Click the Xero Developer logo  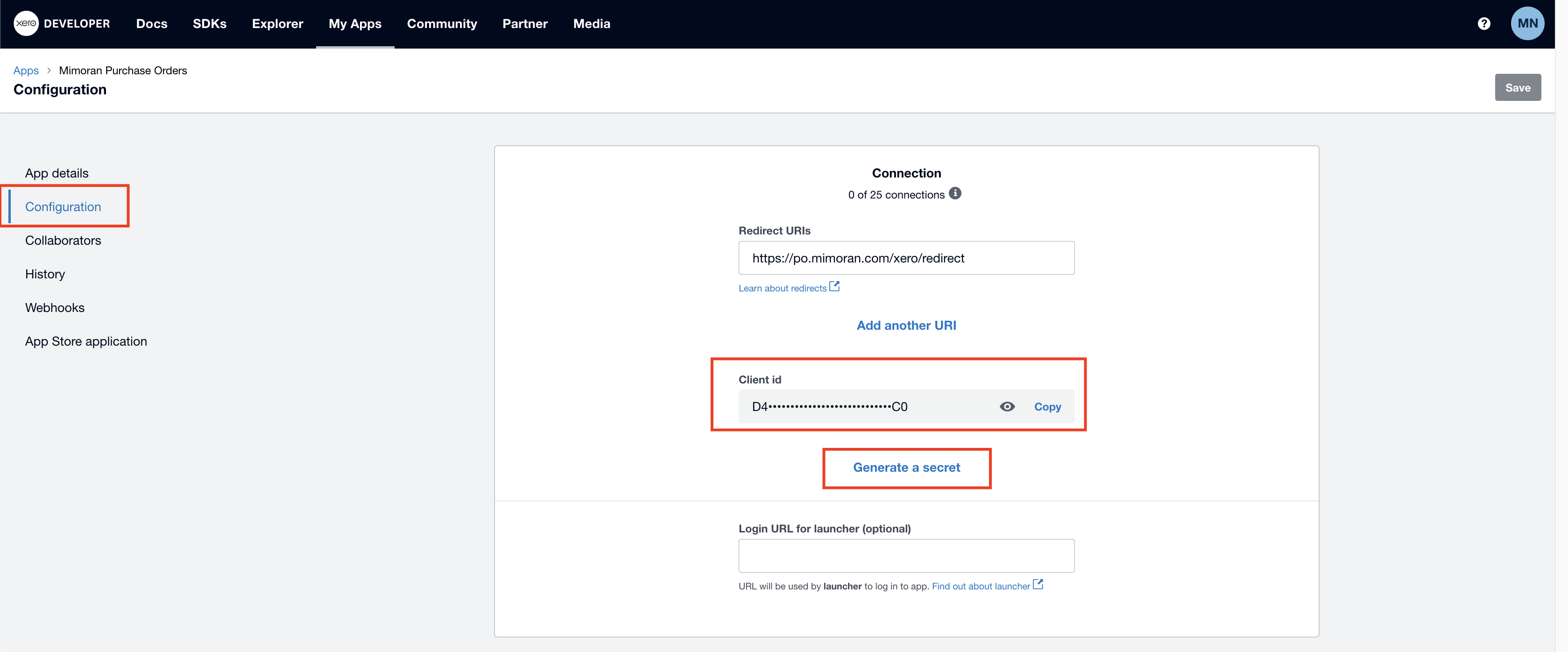tap(62, 24)
